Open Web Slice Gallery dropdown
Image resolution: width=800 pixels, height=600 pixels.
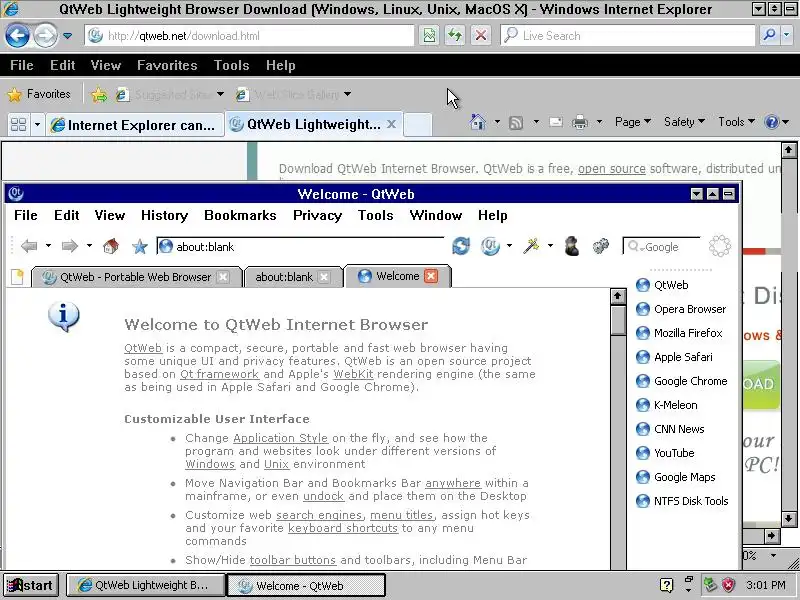click(347, 94)
